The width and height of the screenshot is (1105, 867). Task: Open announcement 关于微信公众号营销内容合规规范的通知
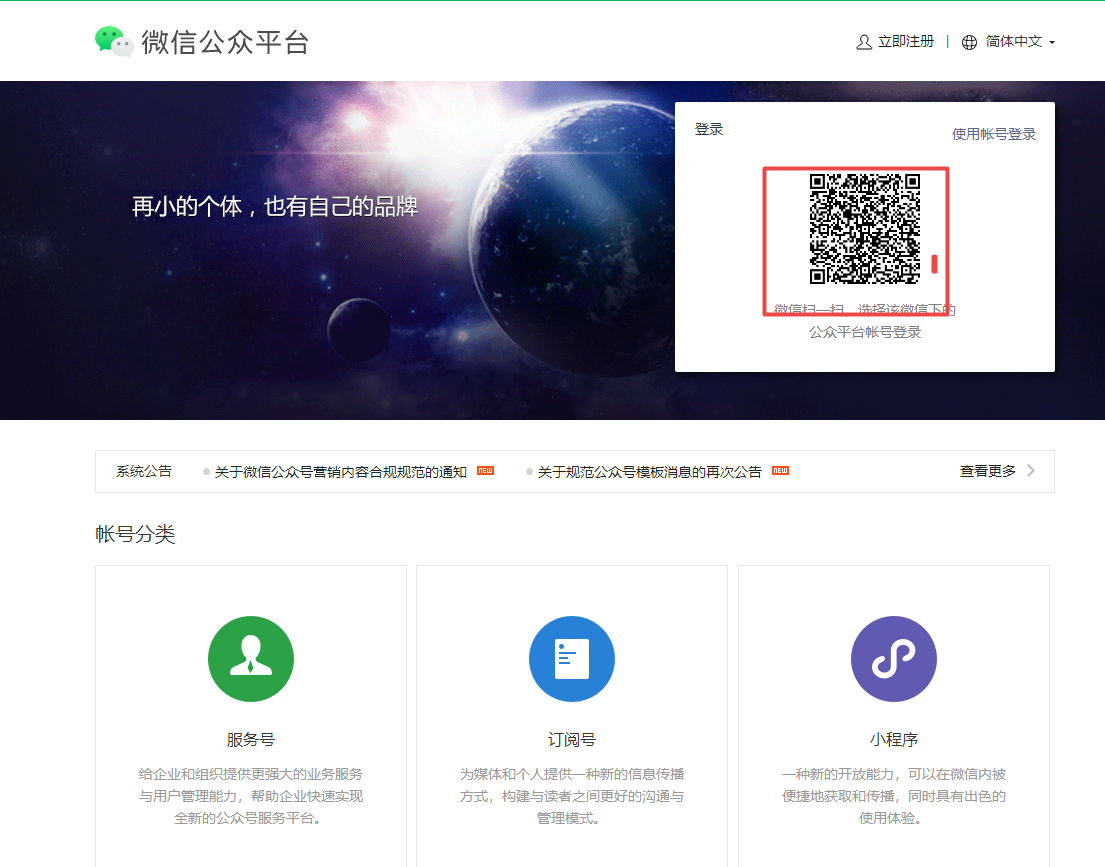coord(340,472)
